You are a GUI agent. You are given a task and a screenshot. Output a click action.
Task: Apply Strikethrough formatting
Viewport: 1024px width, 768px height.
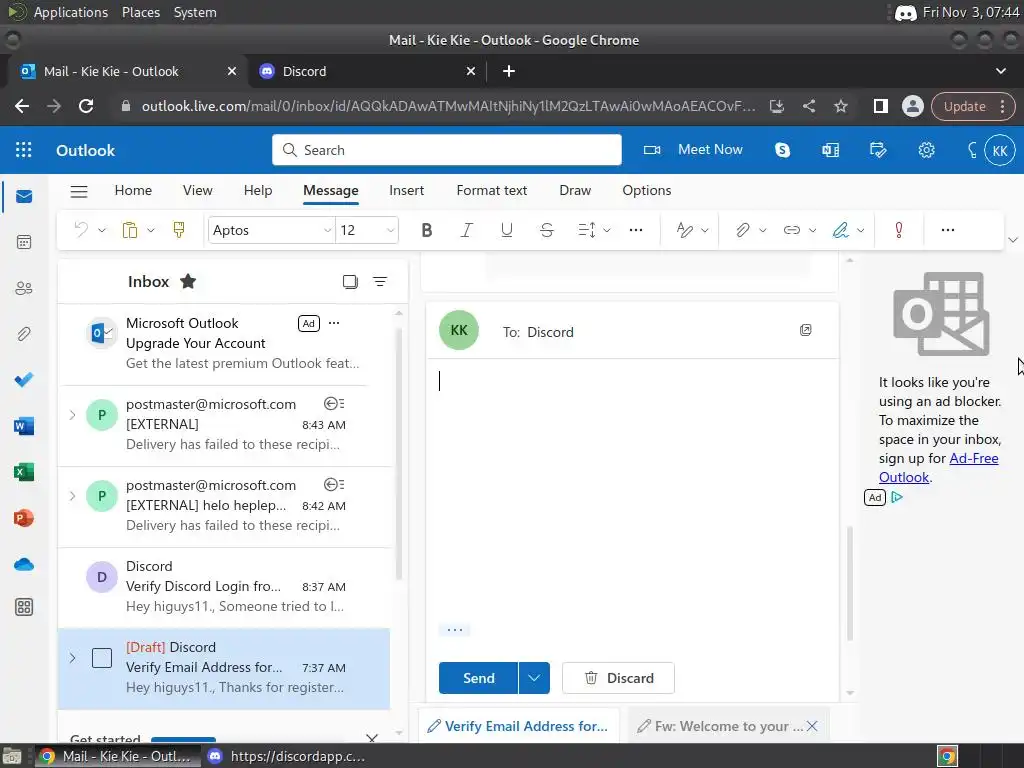click(547, 230)
